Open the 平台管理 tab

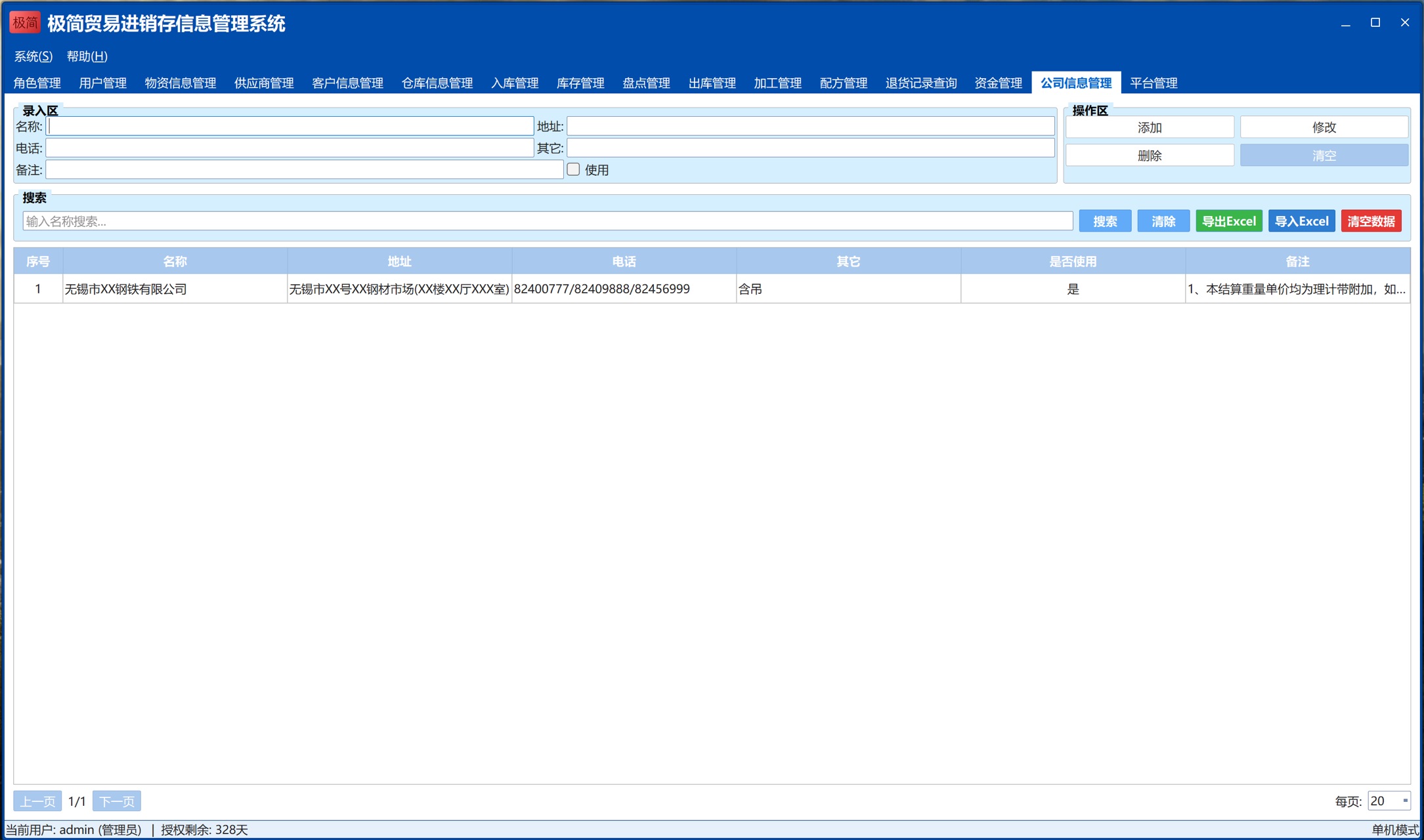(1154, 83)
